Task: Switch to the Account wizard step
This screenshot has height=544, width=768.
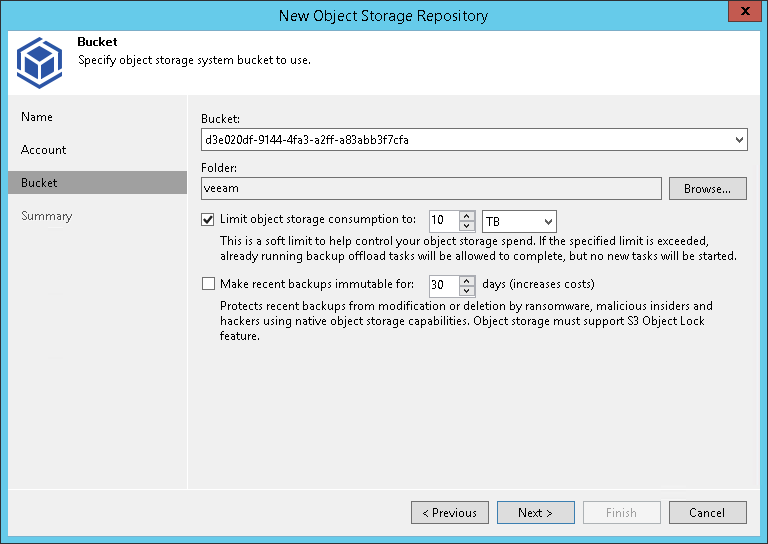Action: pyautogui.click(x=44, y=150)
